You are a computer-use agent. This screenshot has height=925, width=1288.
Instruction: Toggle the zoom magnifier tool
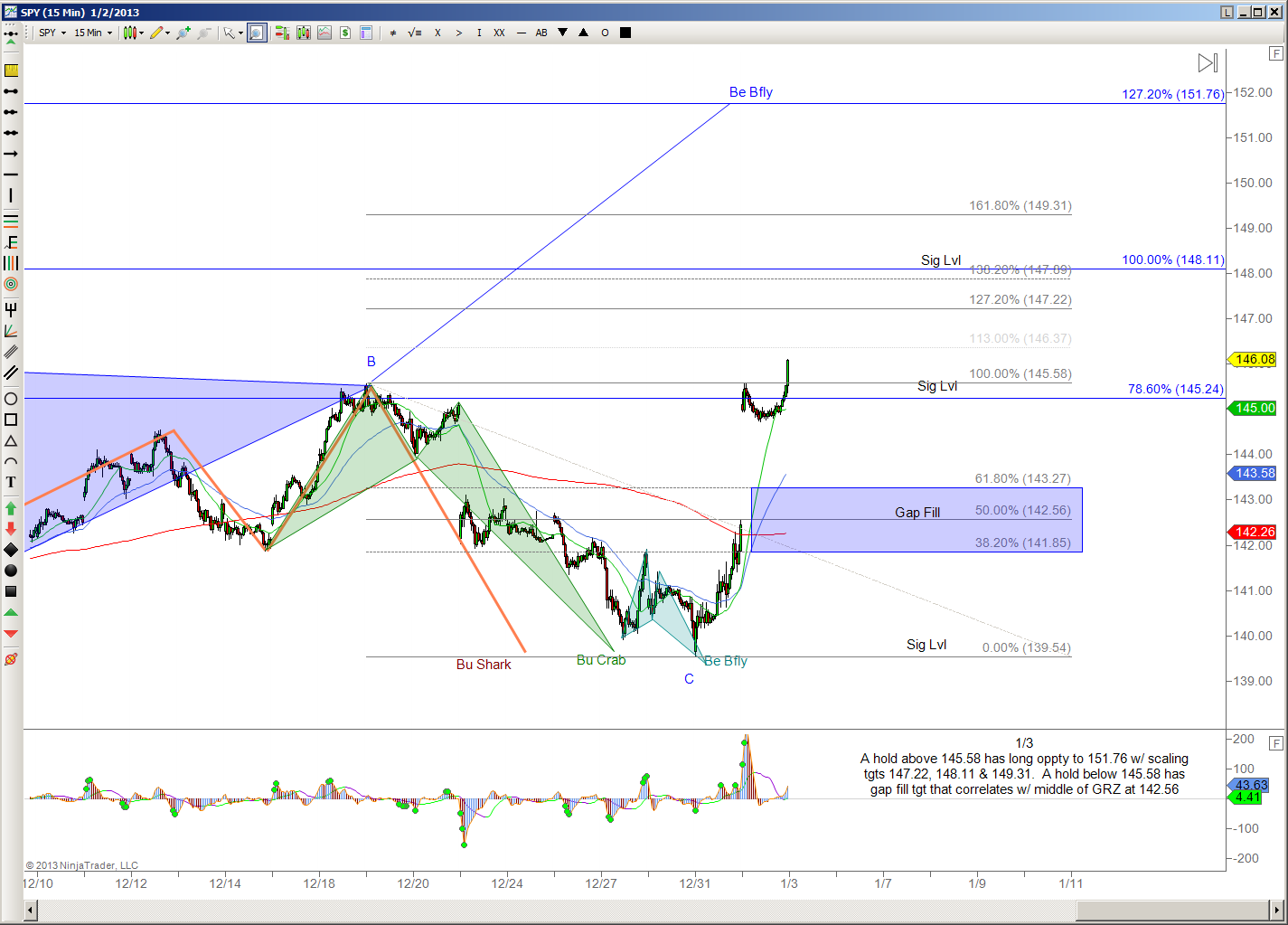(x=257, y=33)
